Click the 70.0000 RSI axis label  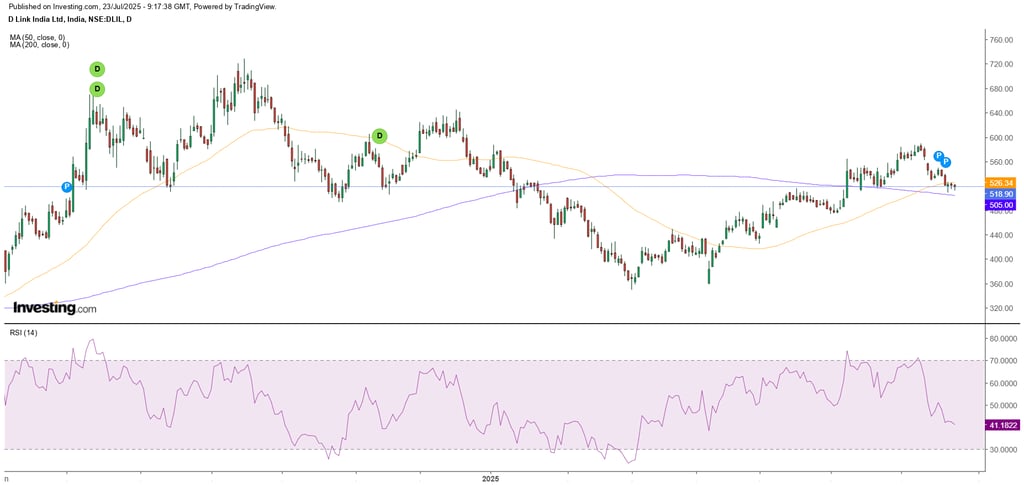pos(1002,361)
